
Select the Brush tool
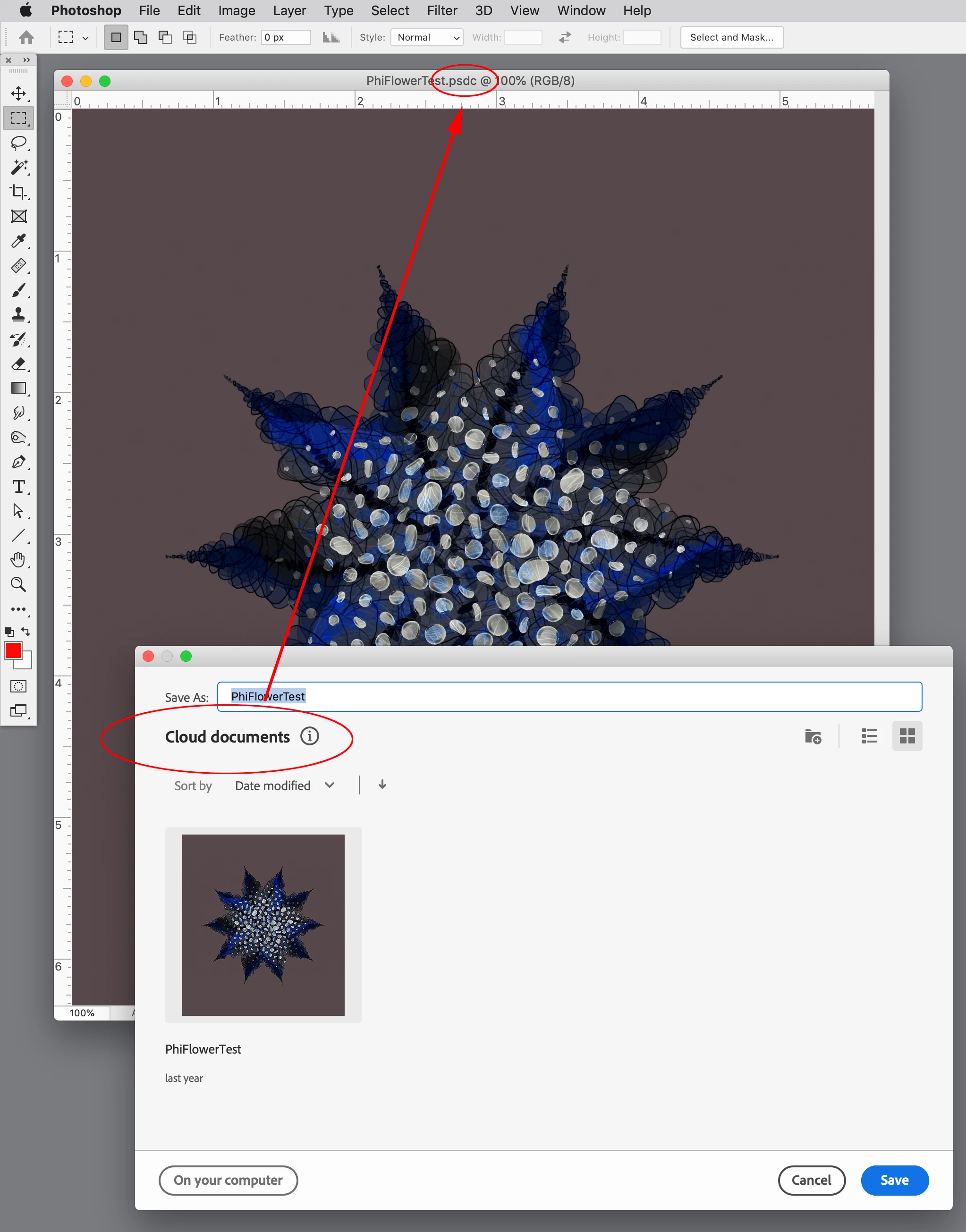(x=18, y=290)
